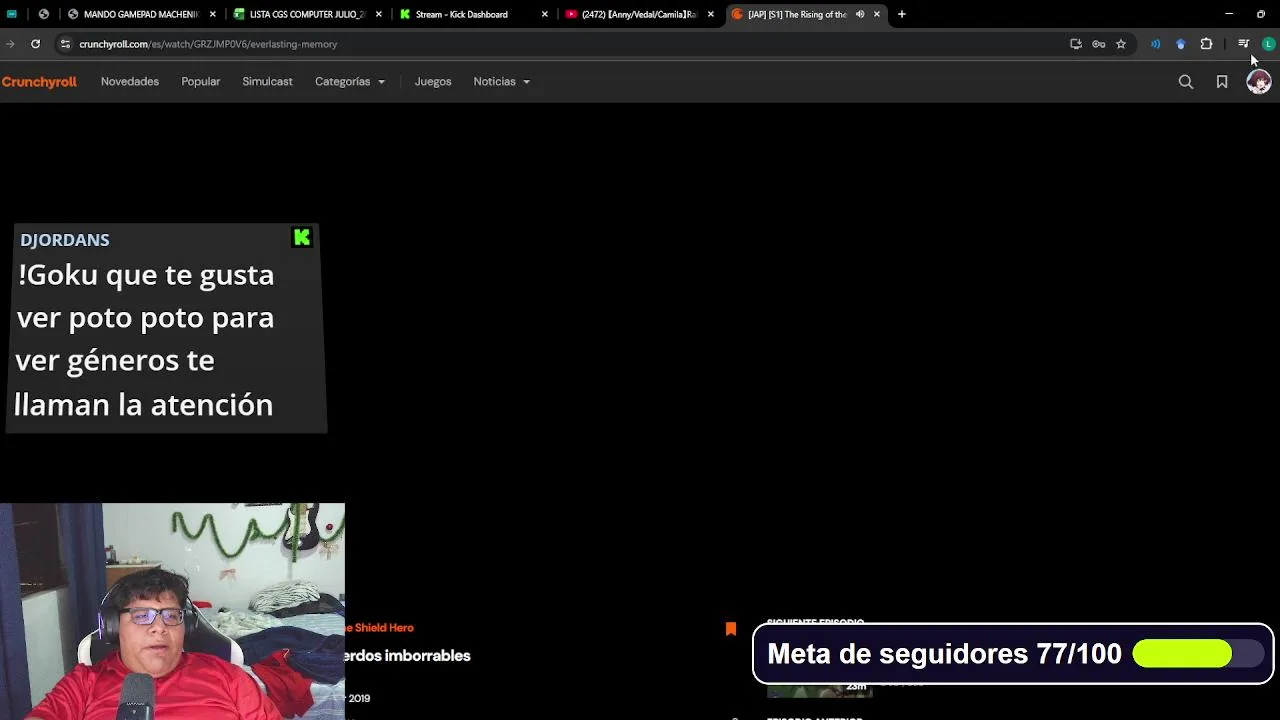Image resolution: width=1280 pixels, height=720 pixels.
Task: Reload the Crunchyroll page
Action: [35, 44]
